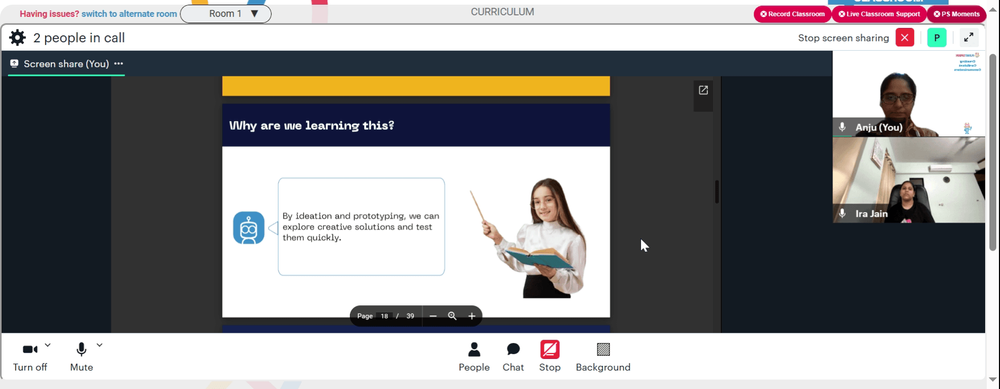
Task: Click the PS Moments button
Action: coord(956,14)
